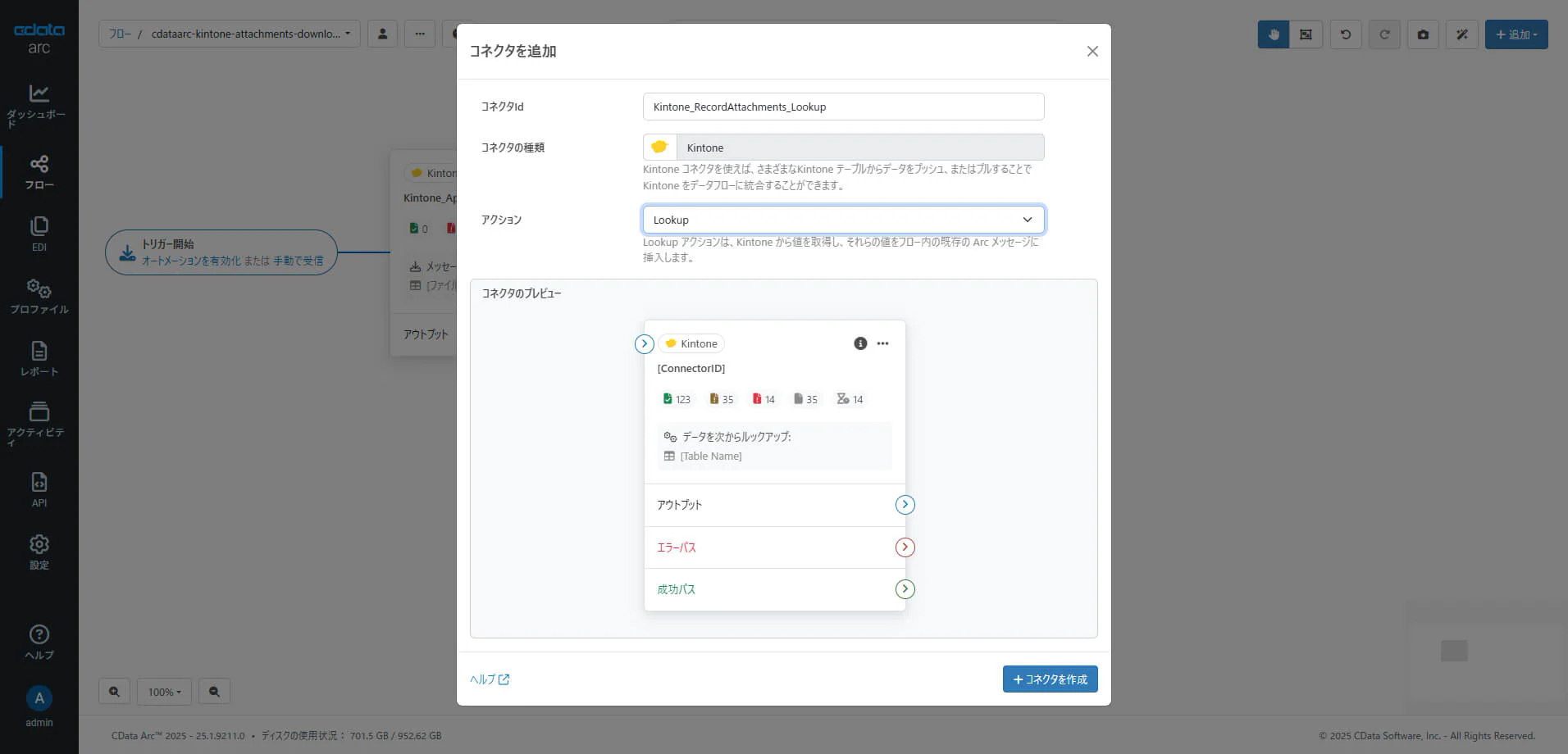This screenshot has height=754, width=1568.
Task: Open the preview card three-dot menu
Action: click(x=882, y=343)
